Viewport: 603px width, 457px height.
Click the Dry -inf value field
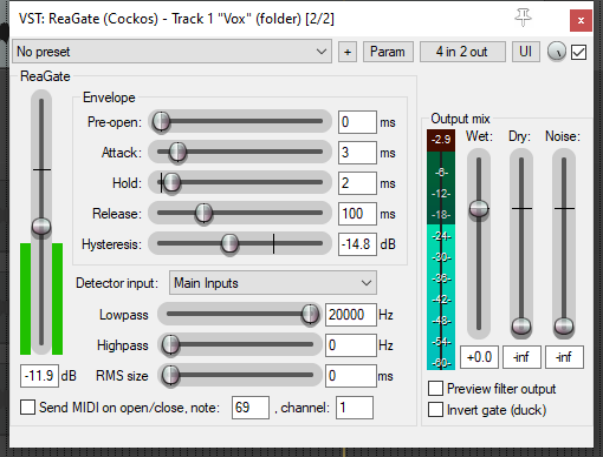click(x=522, y=357)
